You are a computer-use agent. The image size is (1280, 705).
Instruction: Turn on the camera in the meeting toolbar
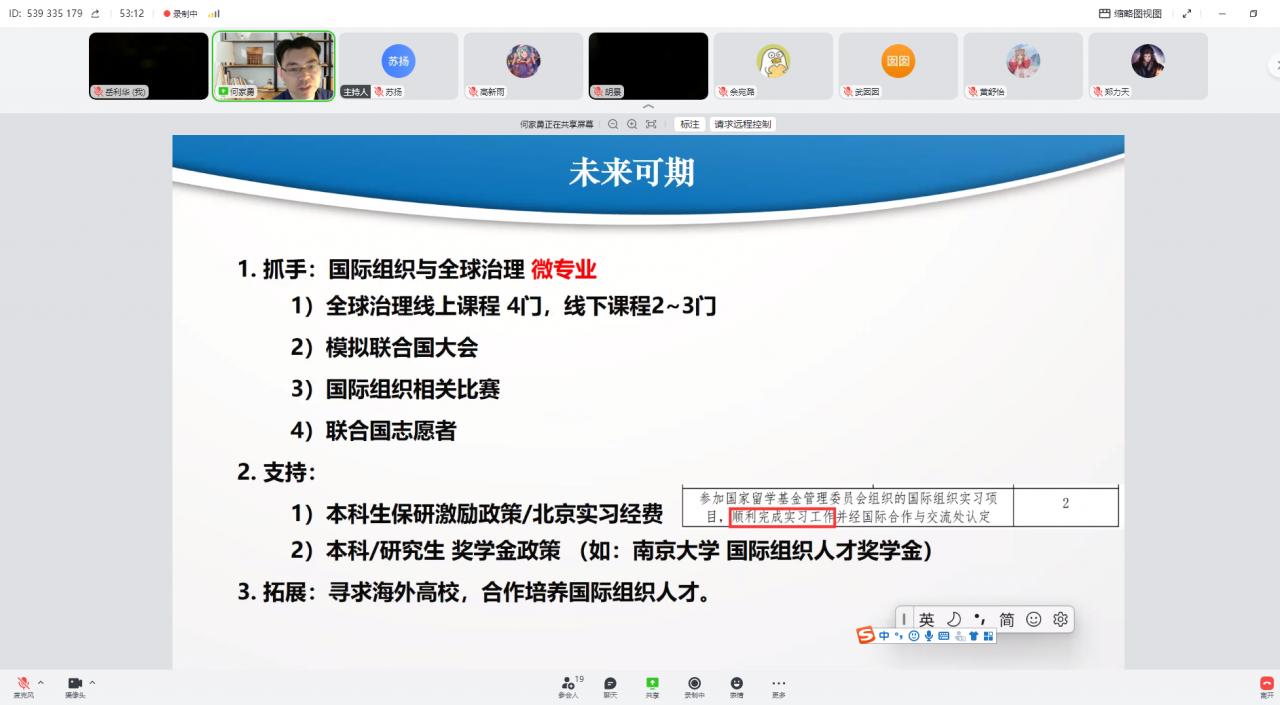pyautogui.click(x=74, y=683)
